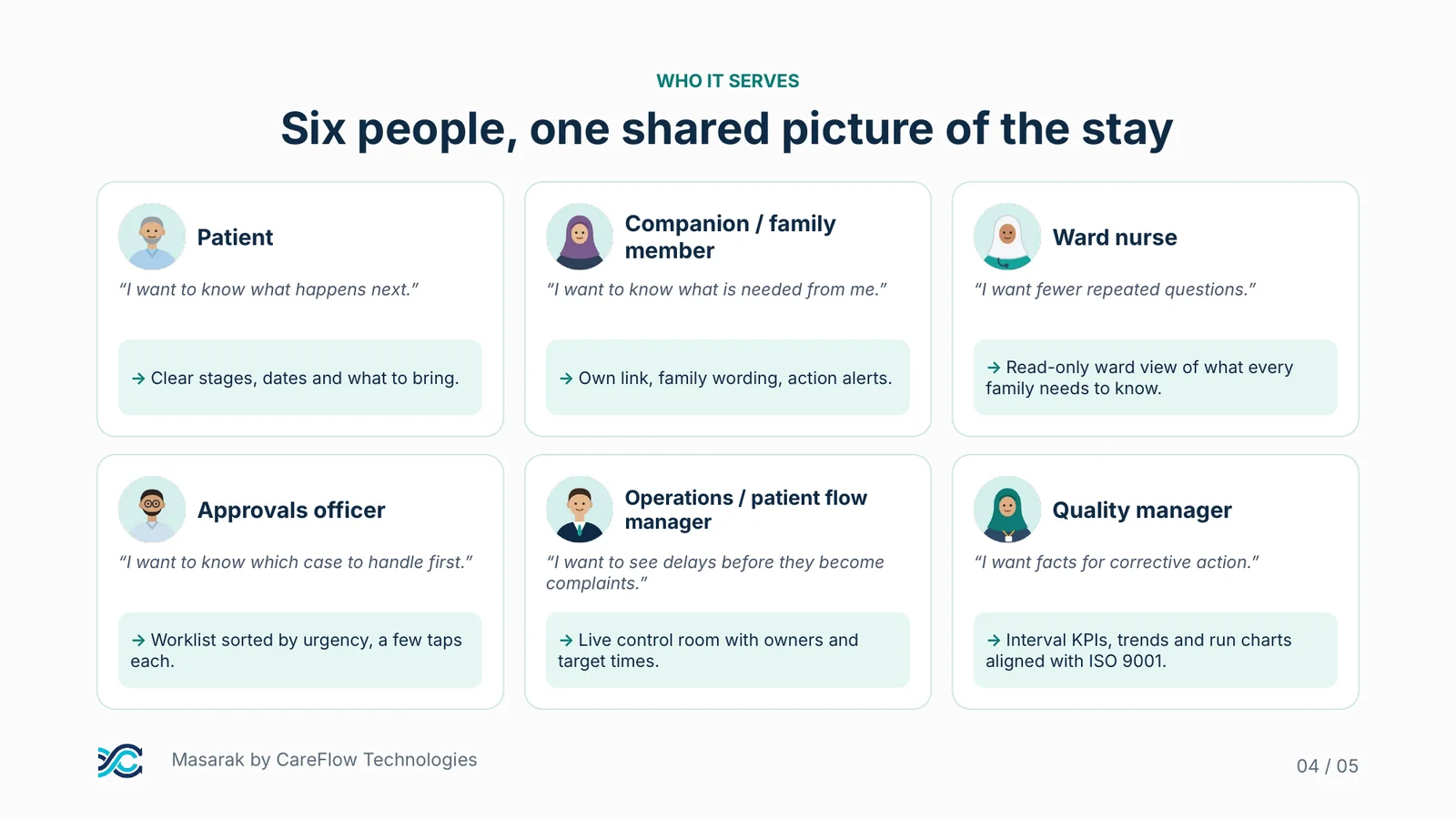Click the CareFlow wave logo

120,761
